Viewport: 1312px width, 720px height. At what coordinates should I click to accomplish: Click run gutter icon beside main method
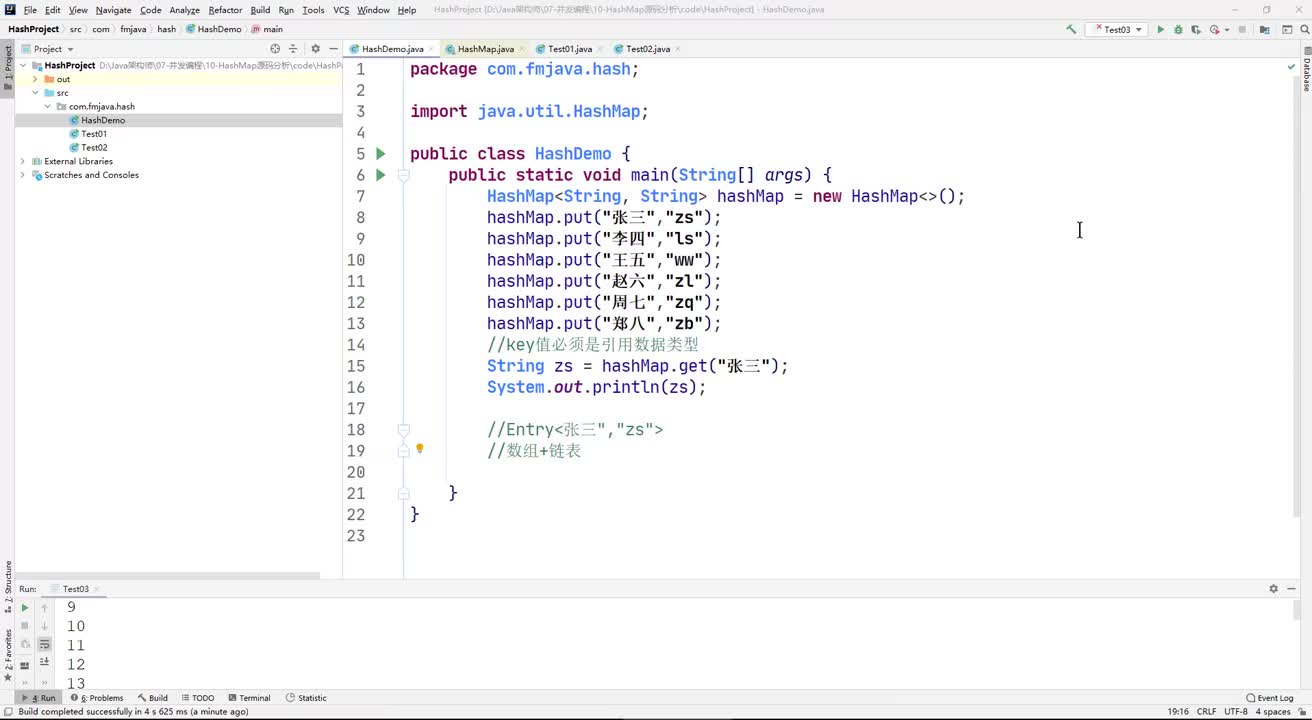coord(380,175)
